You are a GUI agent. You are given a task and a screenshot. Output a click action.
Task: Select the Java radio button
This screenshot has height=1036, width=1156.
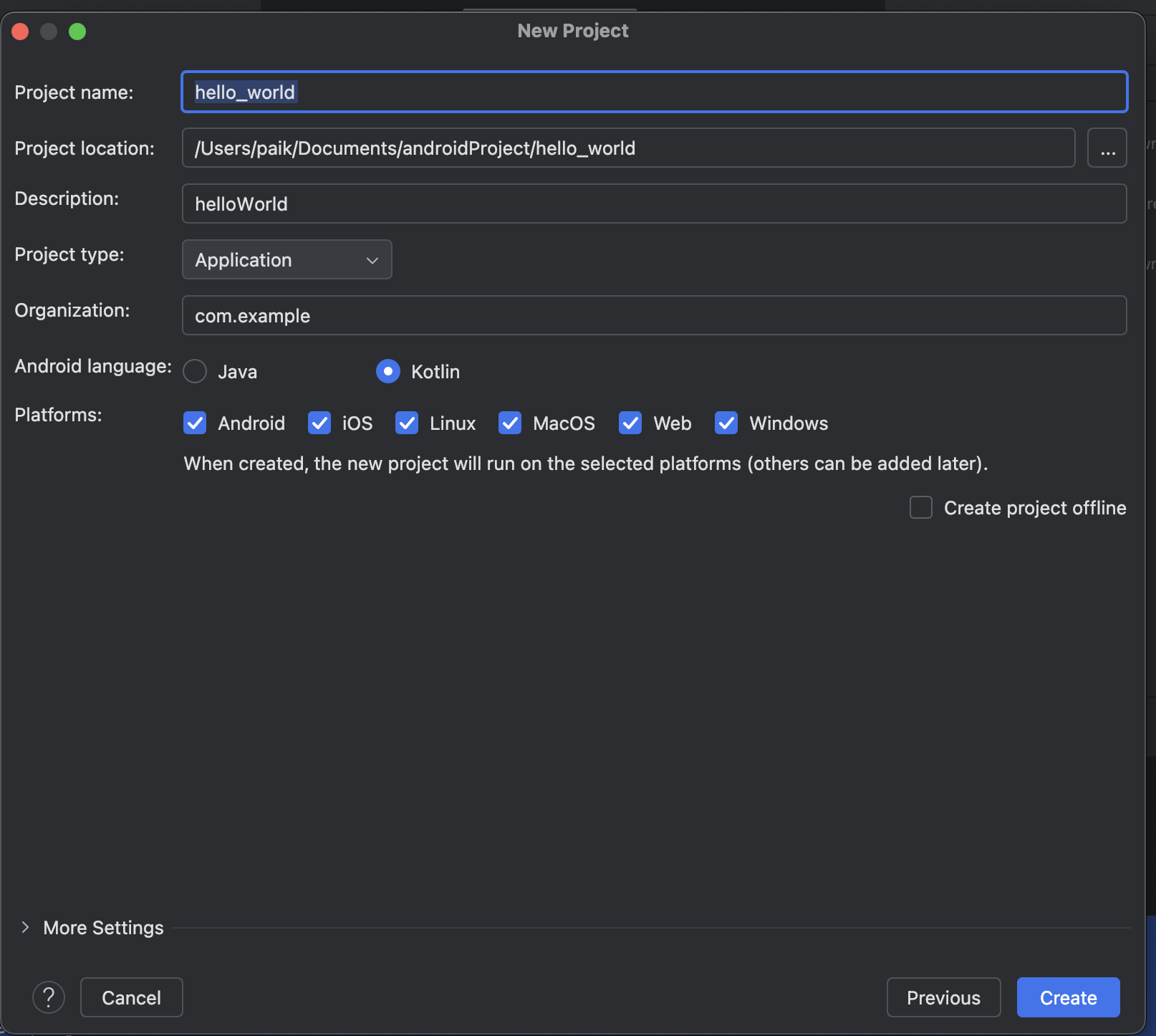click(195, 371)
